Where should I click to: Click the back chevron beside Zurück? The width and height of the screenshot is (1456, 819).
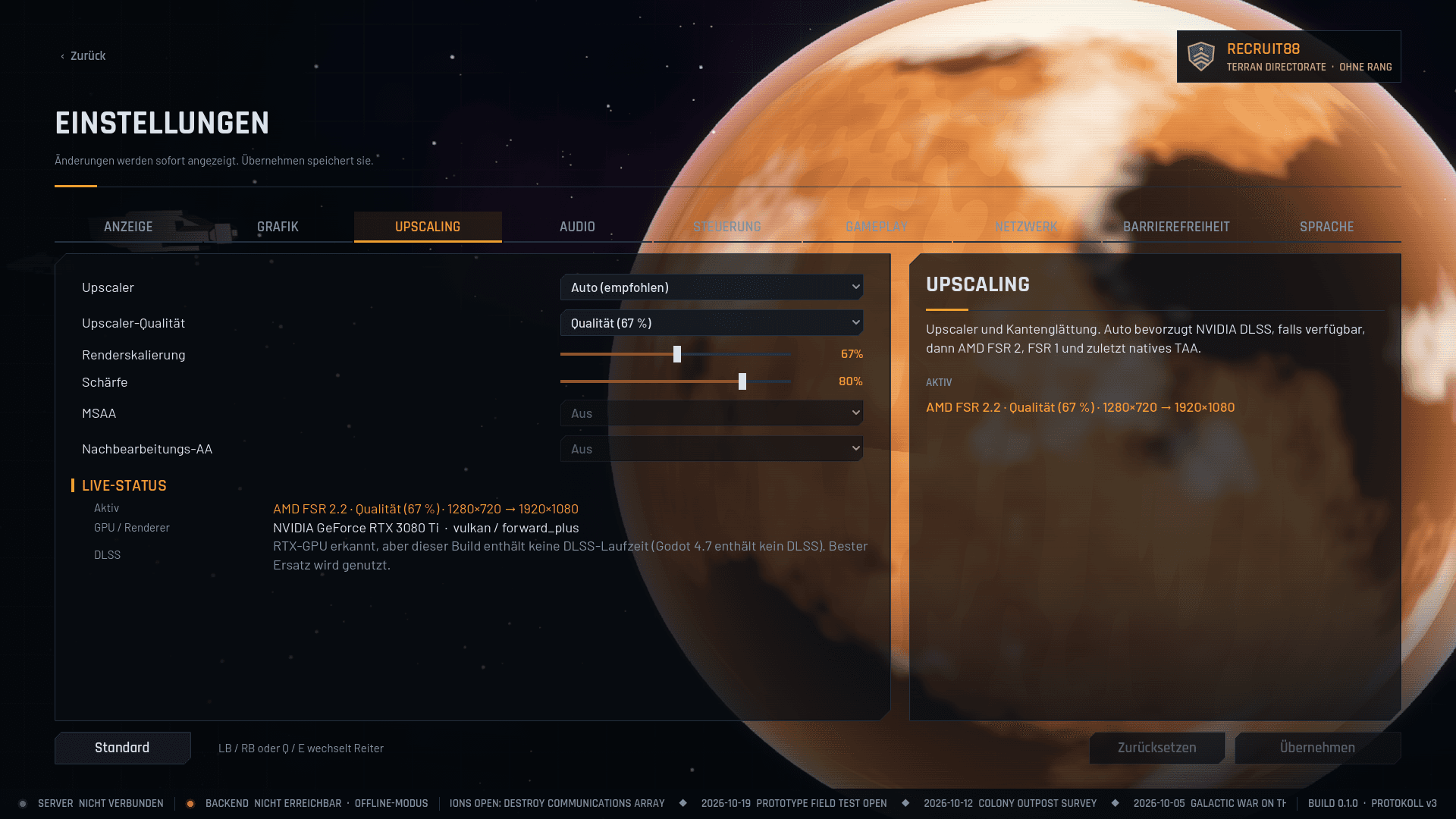pyautogui.click(x=62, y=56)
